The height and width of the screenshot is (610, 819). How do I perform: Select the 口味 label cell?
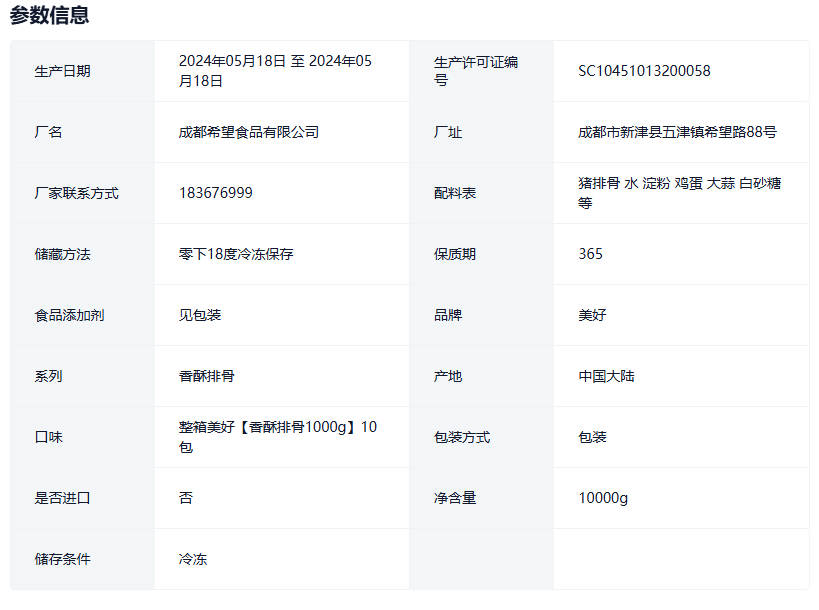[x=82, y=438]
